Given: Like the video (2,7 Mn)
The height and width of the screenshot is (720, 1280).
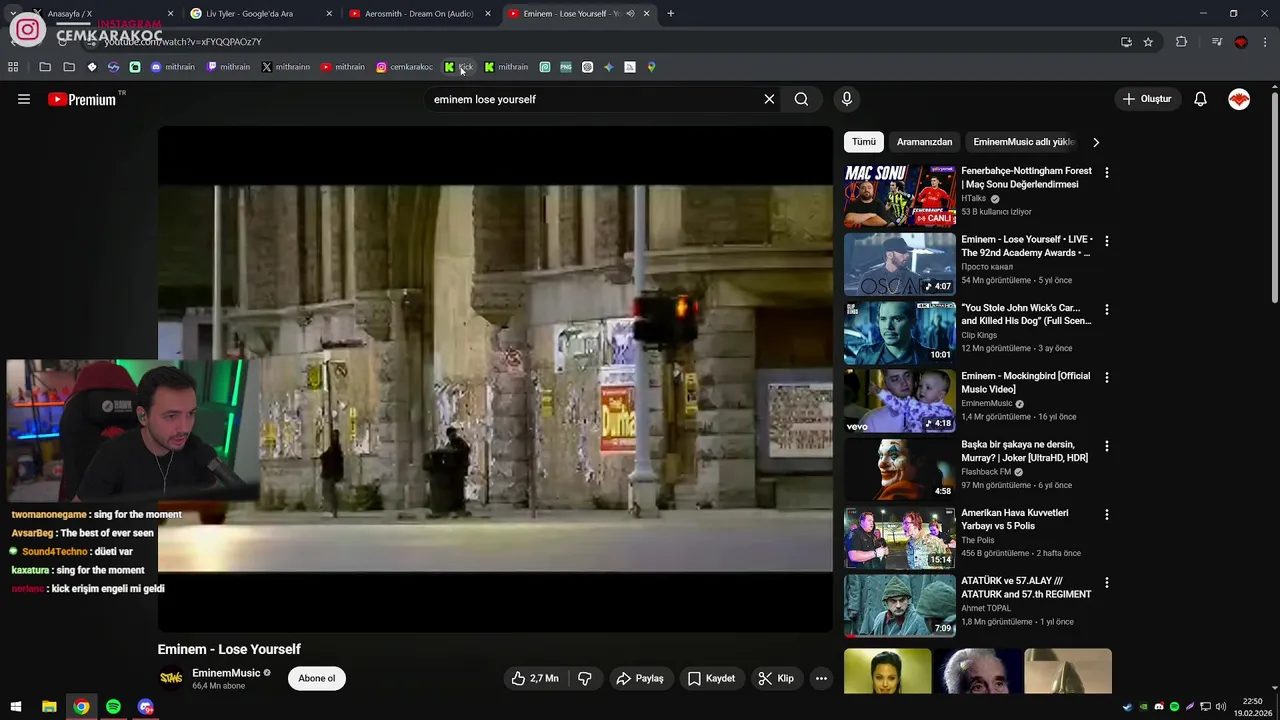Looking at the screenshot, I should (x=535, y=678).
